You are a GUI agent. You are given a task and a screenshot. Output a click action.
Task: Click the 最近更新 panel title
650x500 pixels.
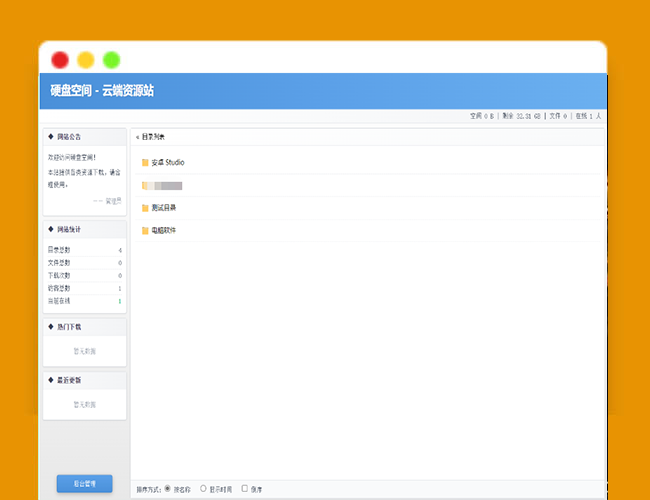pyautogui.click(x=69, y=380)
